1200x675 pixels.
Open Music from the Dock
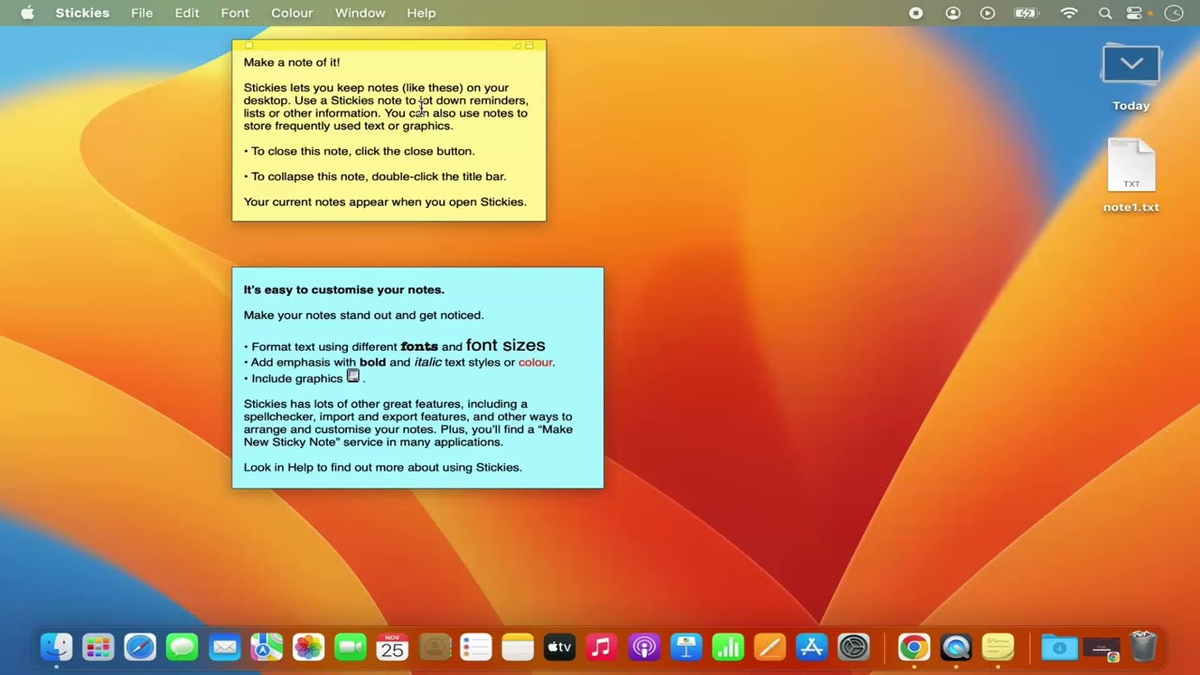point(601,647)
